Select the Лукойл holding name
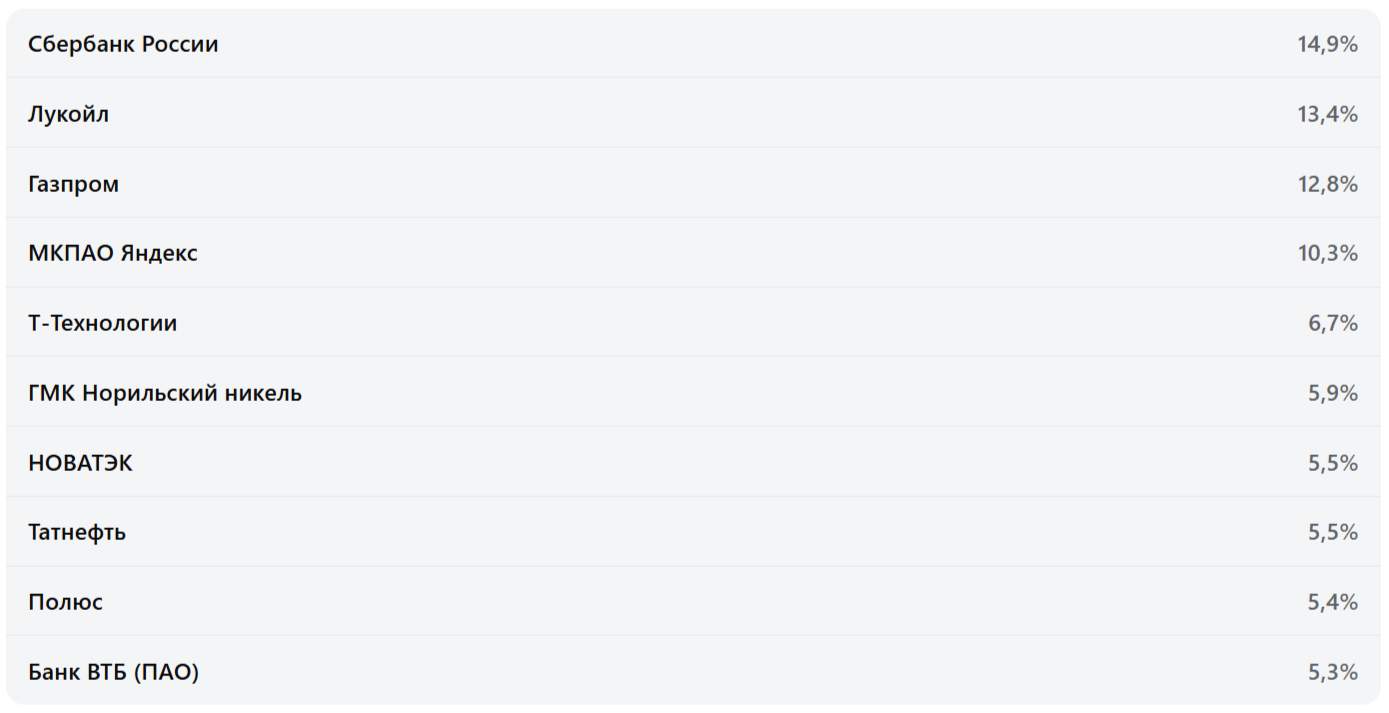Image resolution: width=1389 pixels, height=713 pixels. (x=68, y=114)
